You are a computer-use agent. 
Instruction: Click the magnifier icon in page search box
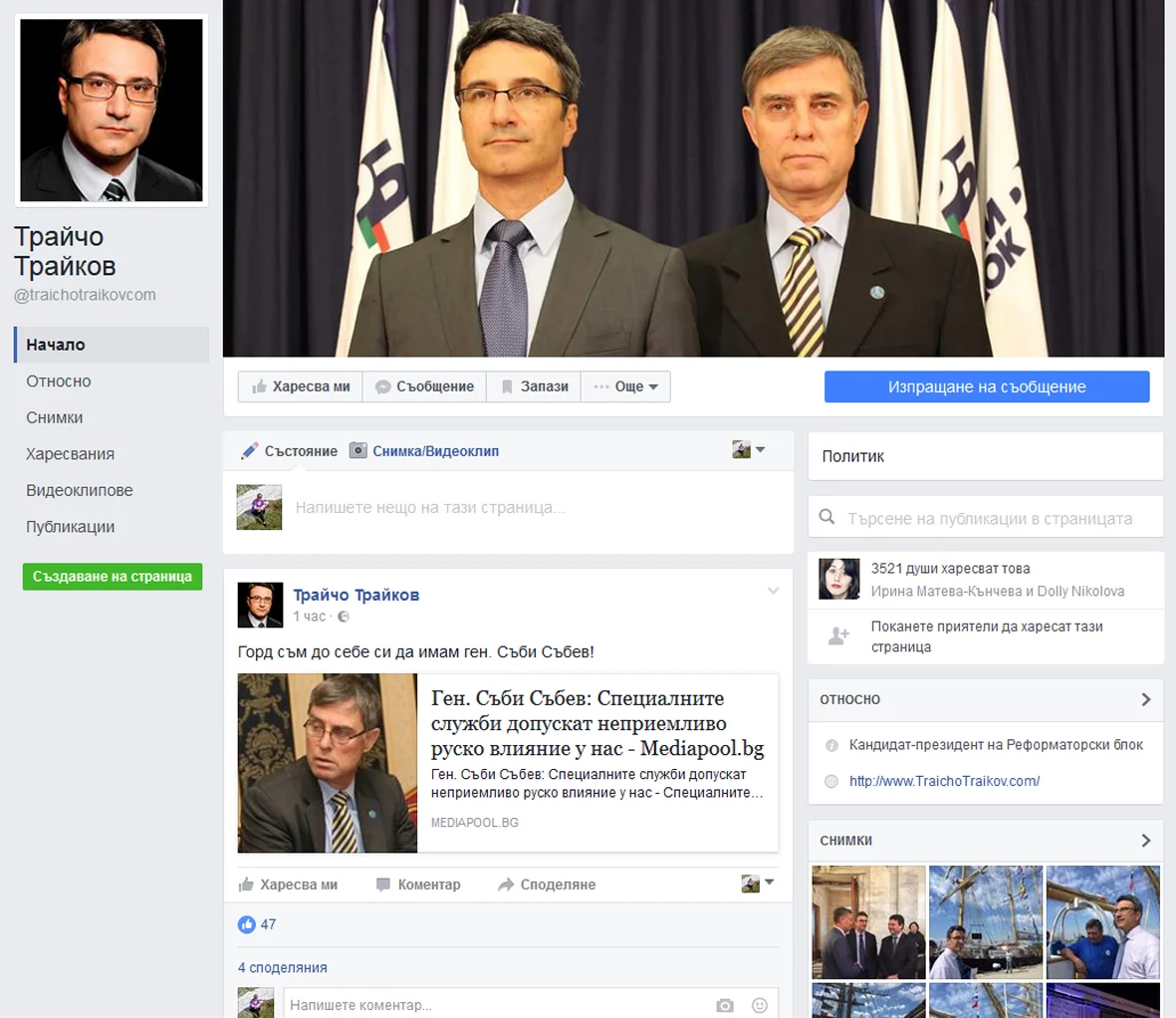pyautogui.click(x=827, y=517)
